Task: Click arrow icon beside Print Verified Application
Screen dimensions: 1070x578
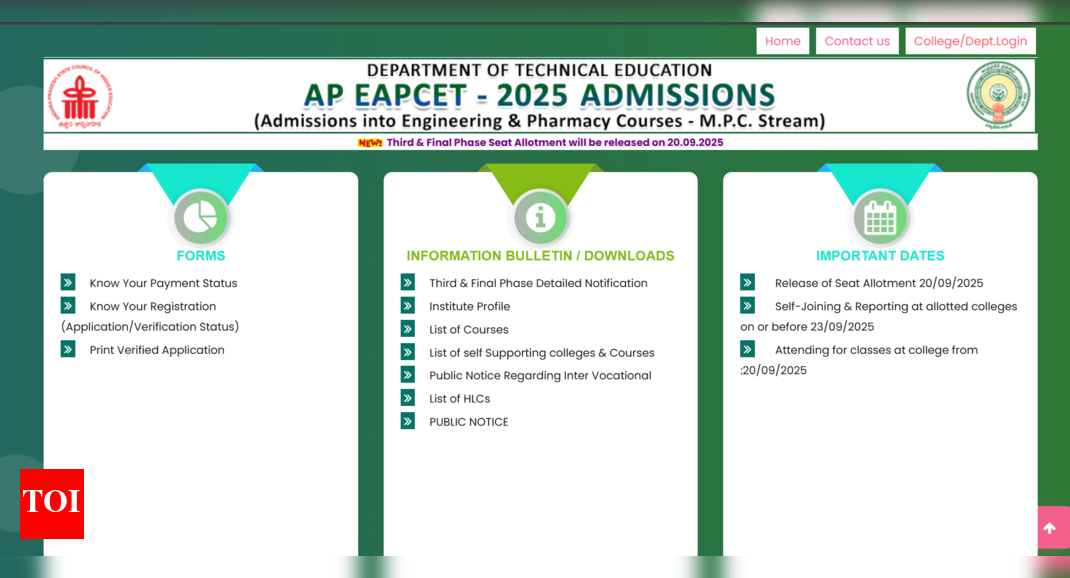Action: (x=68, y=349)
